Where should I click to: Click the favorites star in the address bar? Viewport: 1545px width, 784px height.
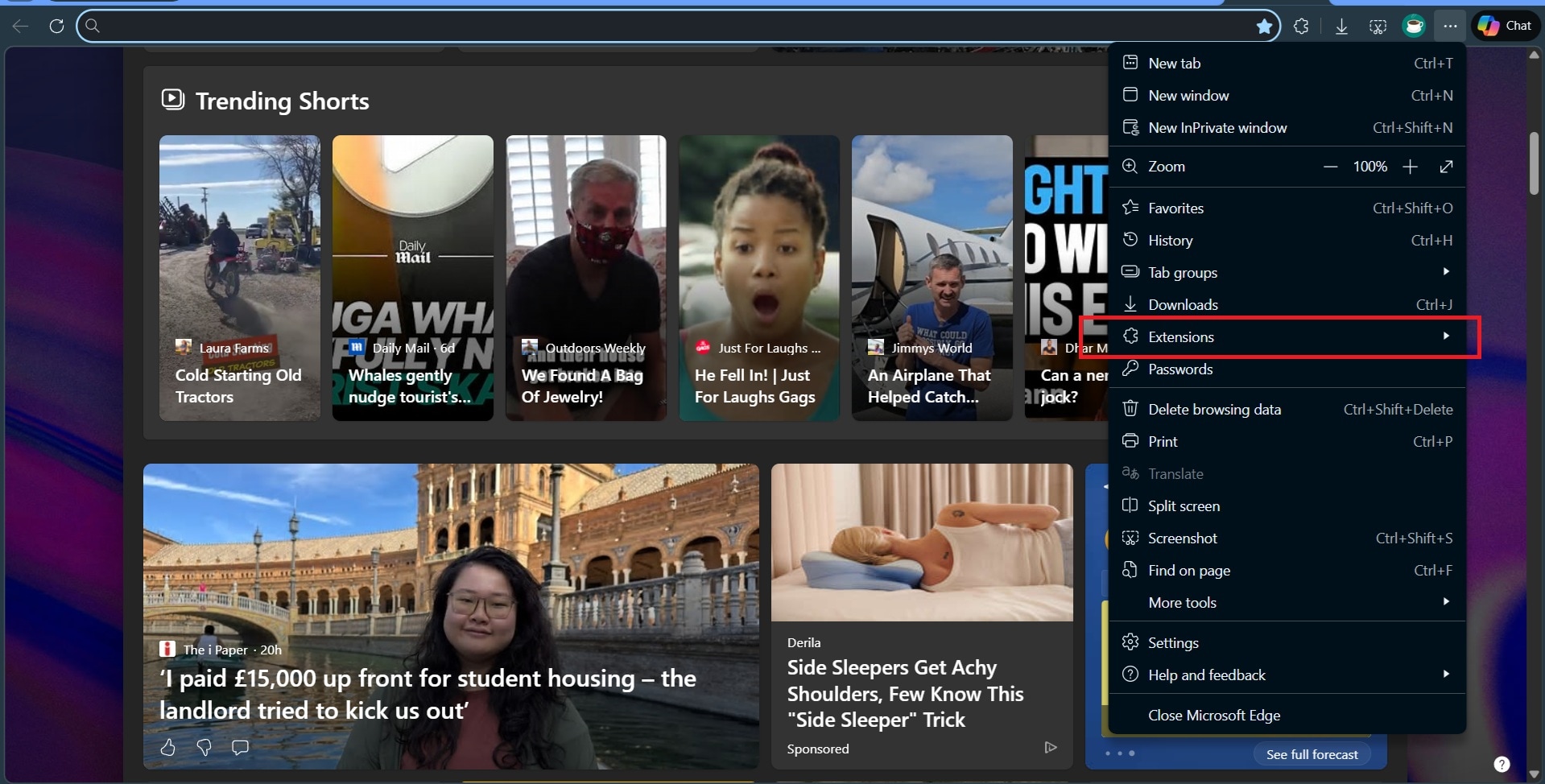pos(1263,25)
